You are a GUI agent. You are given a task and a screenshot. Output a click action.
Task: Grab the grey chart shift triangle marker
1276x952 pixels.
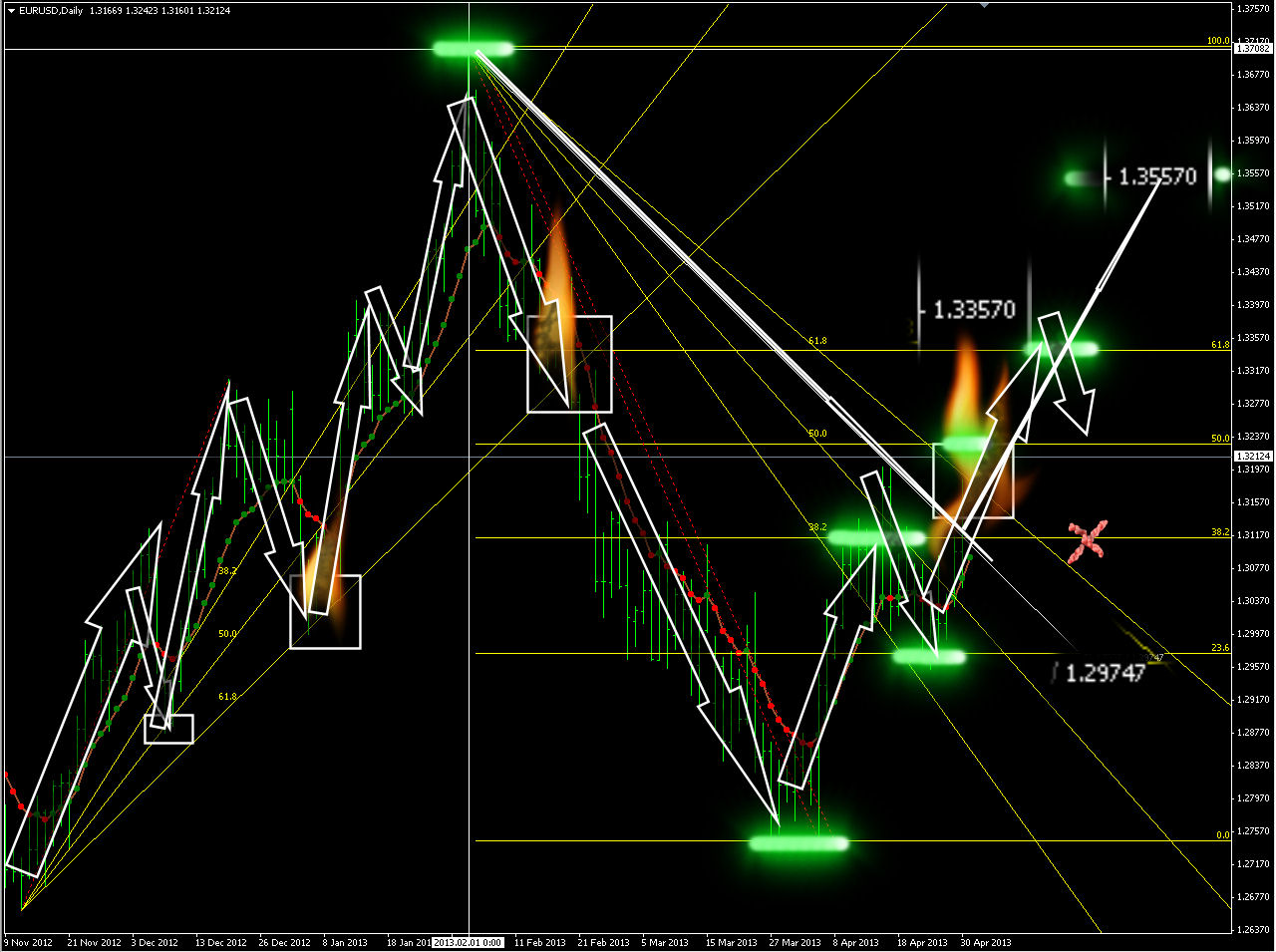pos(984,5)
